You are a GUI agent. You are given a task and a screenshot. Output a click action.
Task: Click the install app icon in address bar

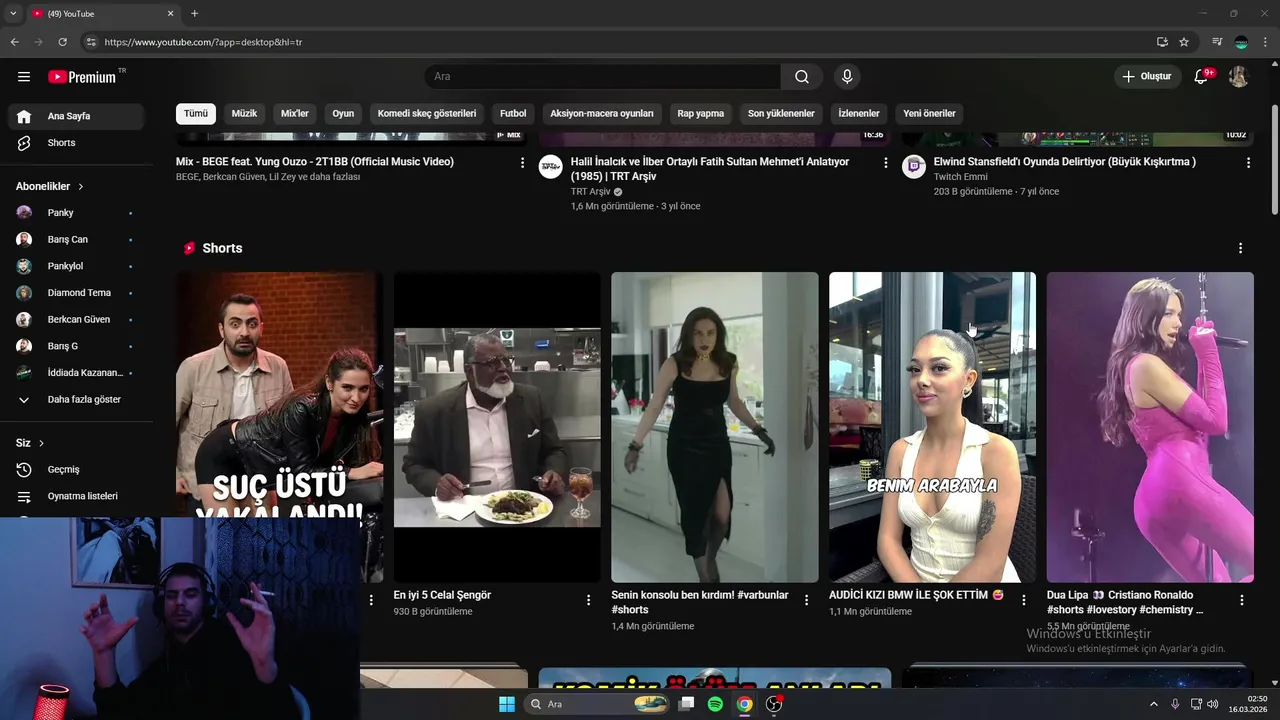click(1162, 42)
